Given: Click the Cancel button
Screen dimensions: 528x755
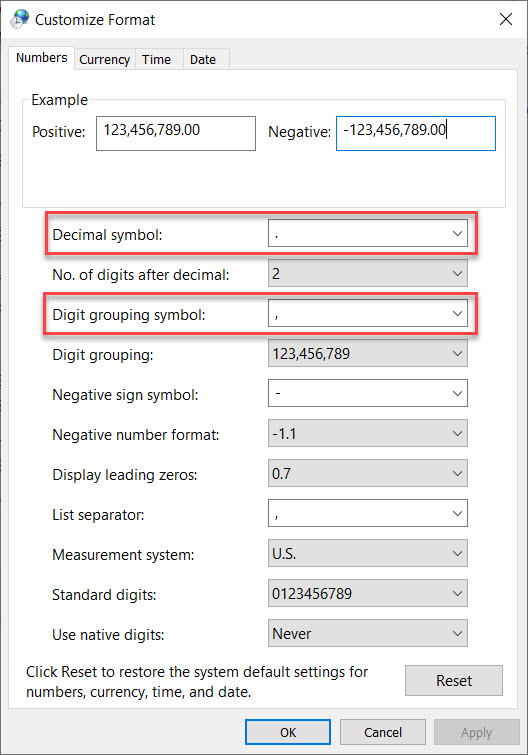Looking at the screenshot, I should coord(383,732).
